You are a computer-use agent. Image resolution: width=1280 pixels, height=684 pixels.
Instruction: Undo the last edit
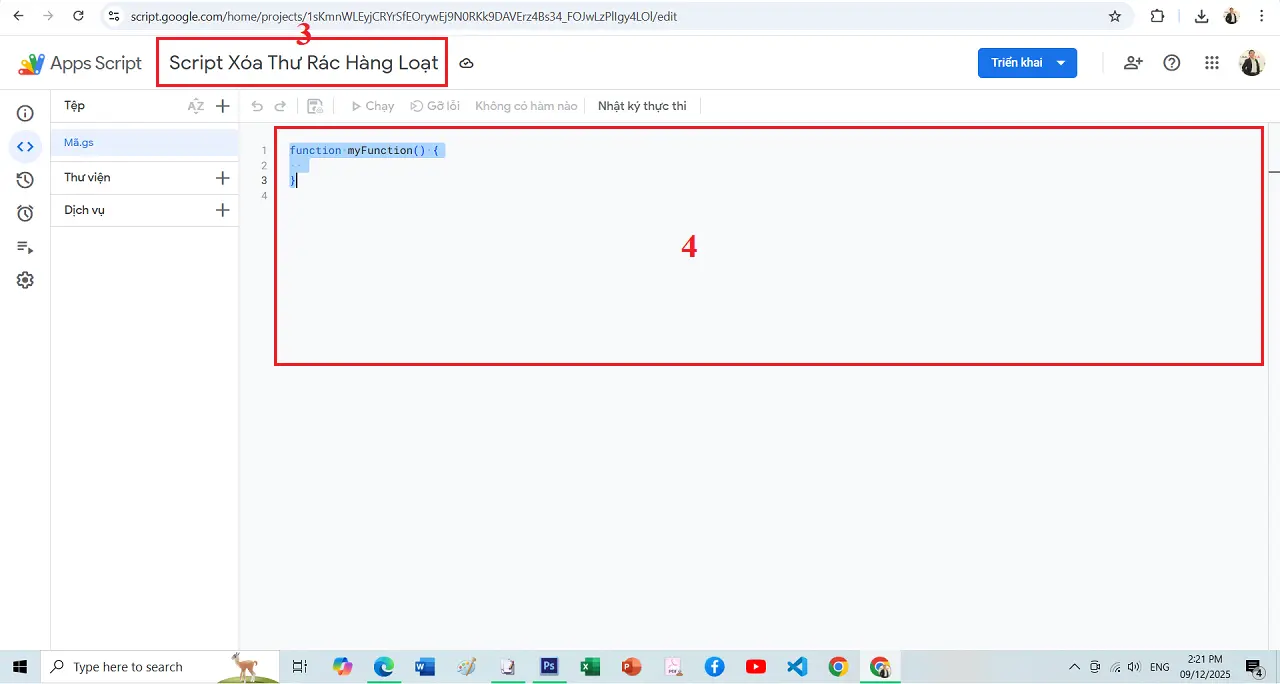click(257, 105)
